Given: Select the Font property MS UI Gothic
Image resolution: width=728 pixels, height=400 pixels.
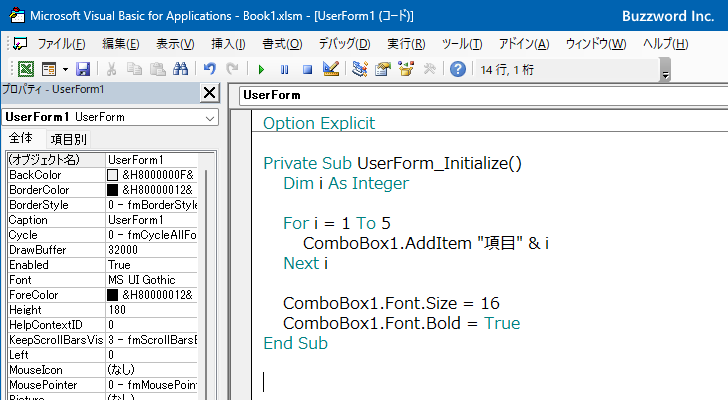Looking at the screenshot, I should point(142,280).
